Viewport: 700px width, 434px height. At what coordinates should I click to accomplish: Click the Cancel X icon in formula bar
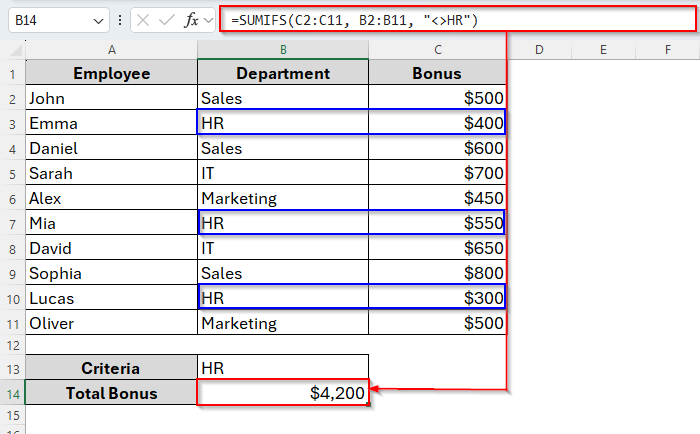(143, 20)
